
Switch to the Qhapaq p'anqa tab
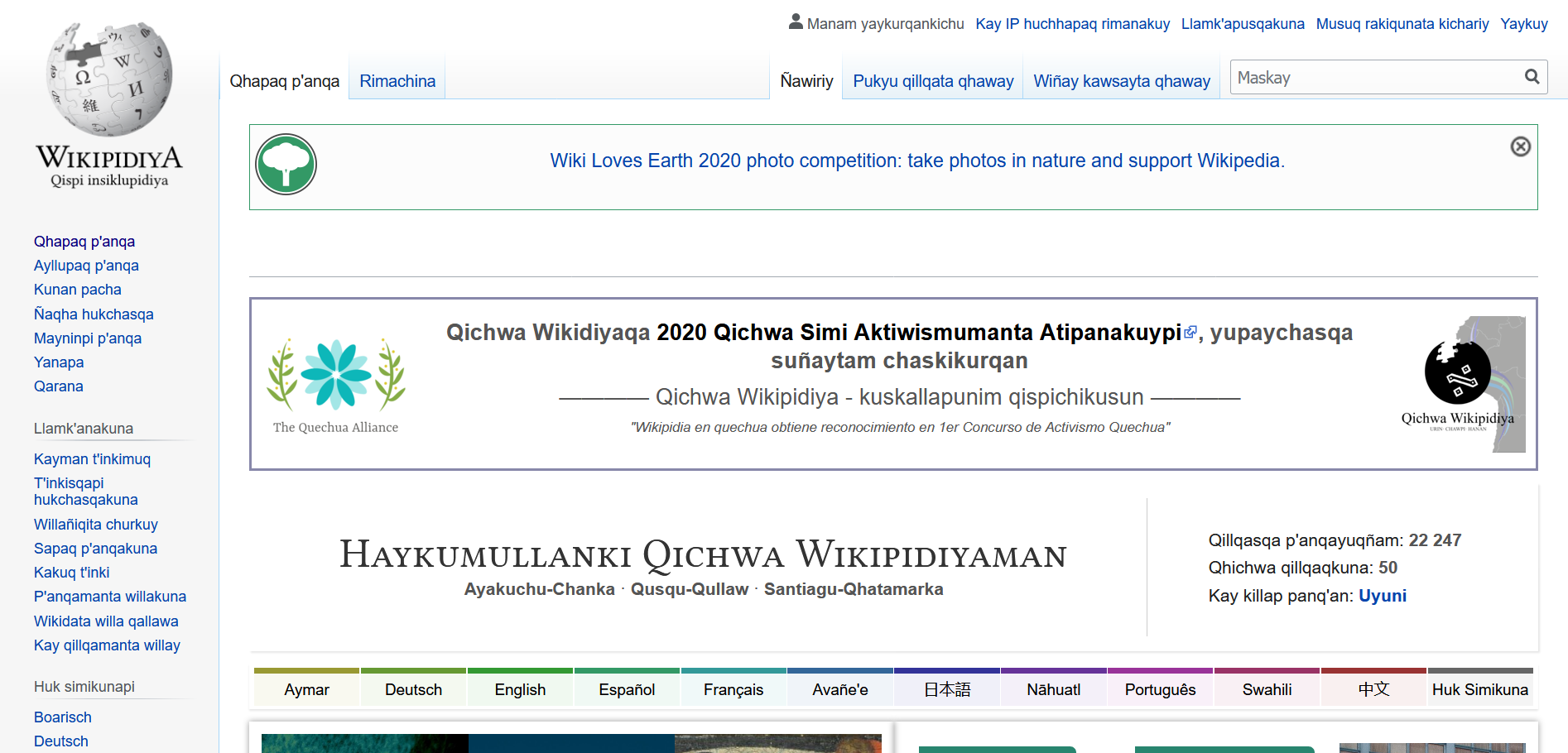285,81
